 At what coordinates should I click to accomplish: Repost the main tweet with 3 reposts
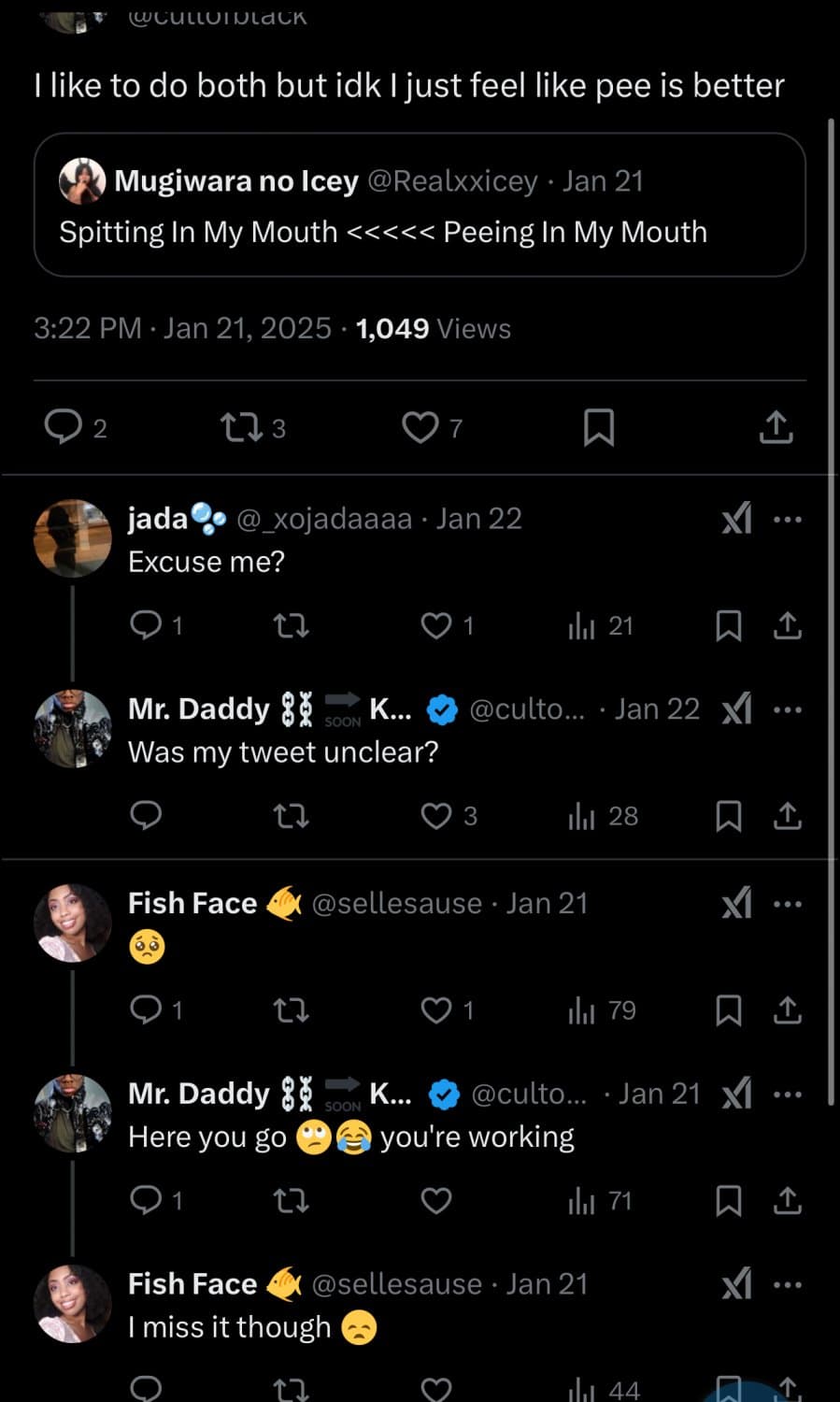[240, 428]
